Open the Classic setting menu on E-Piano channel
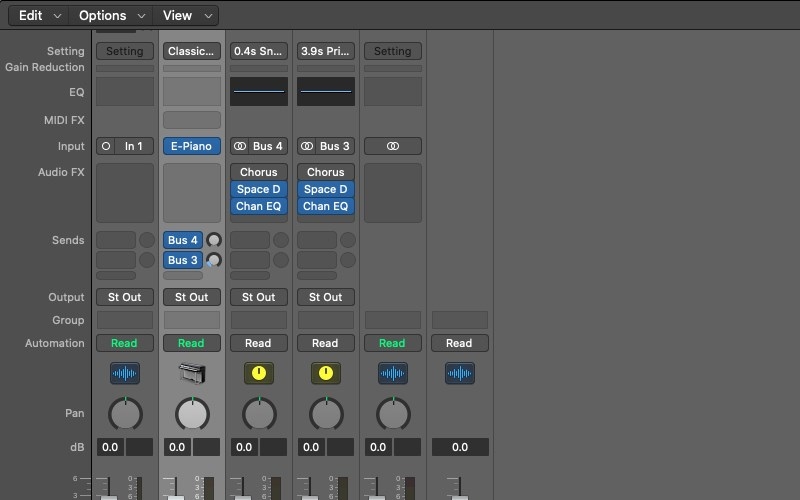 (x=191, y=51)
